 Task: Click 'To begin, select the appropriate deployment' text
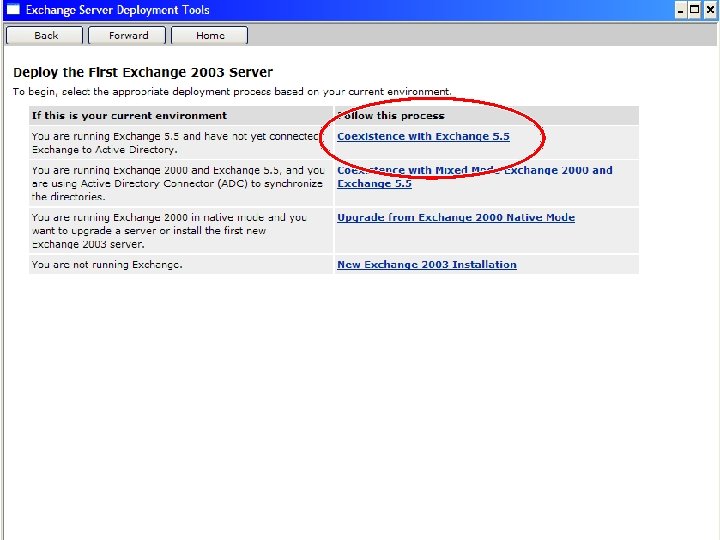[232, 91]
